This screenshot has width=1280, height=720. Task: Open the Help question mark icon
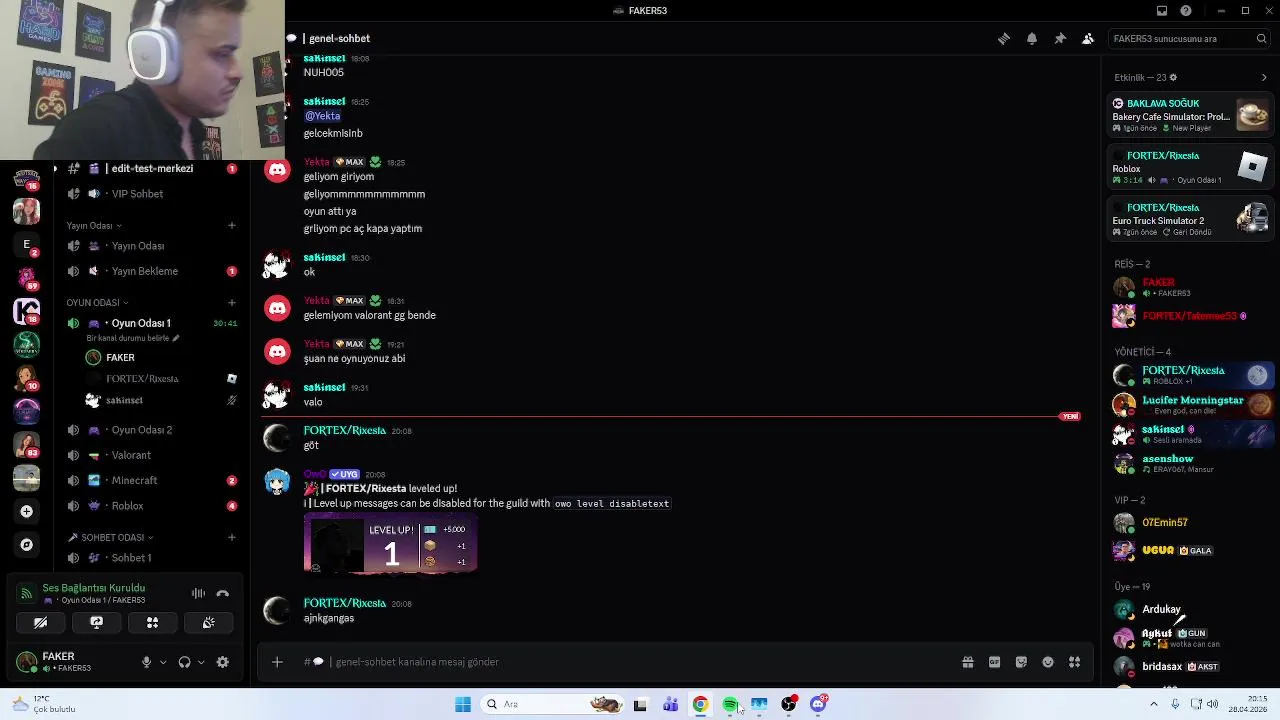coord(1186,11)
